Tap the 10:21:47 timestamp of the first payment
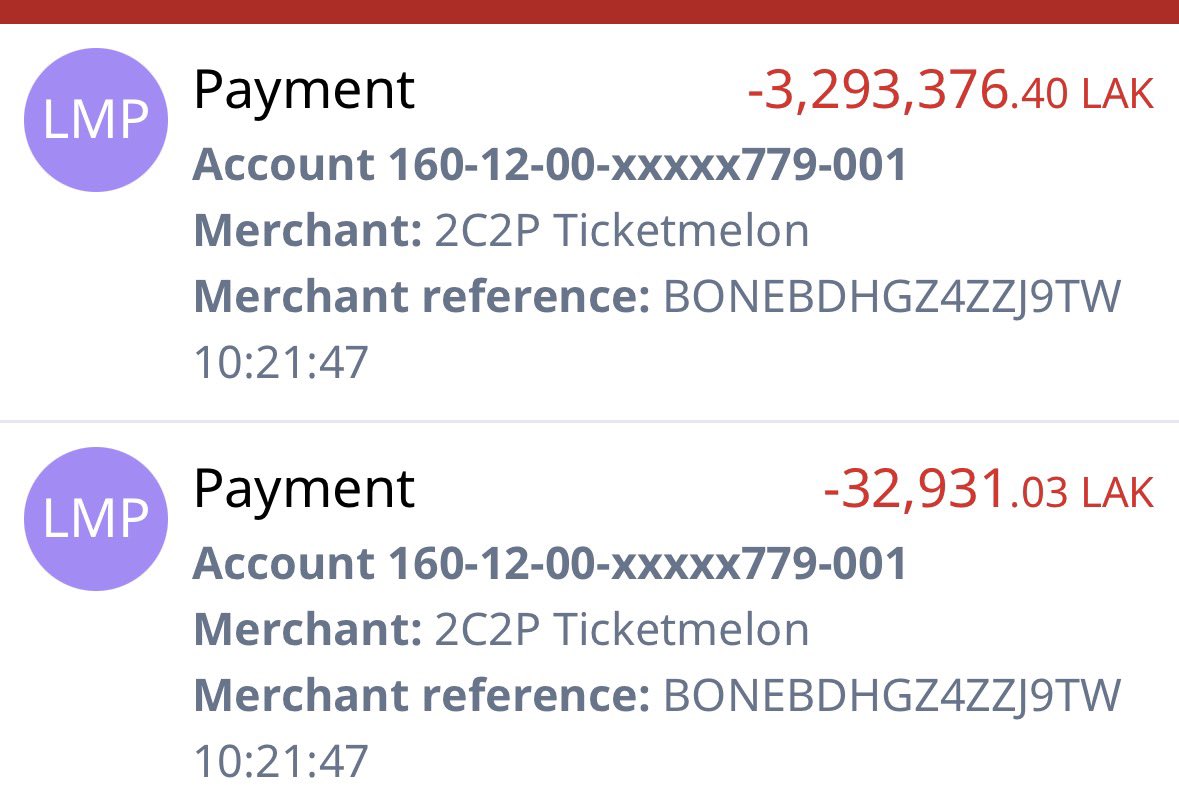Viewport: 1179px width, 794px height. (x=281, y=362)
